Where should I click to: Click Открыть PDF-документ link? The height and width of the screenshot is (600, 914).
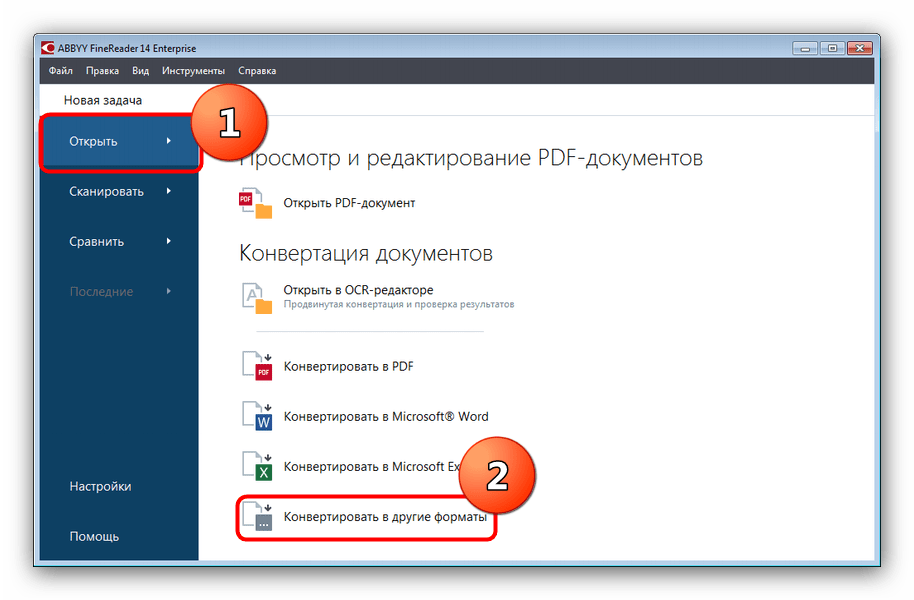pyautogui.click(x=349, y=203)
